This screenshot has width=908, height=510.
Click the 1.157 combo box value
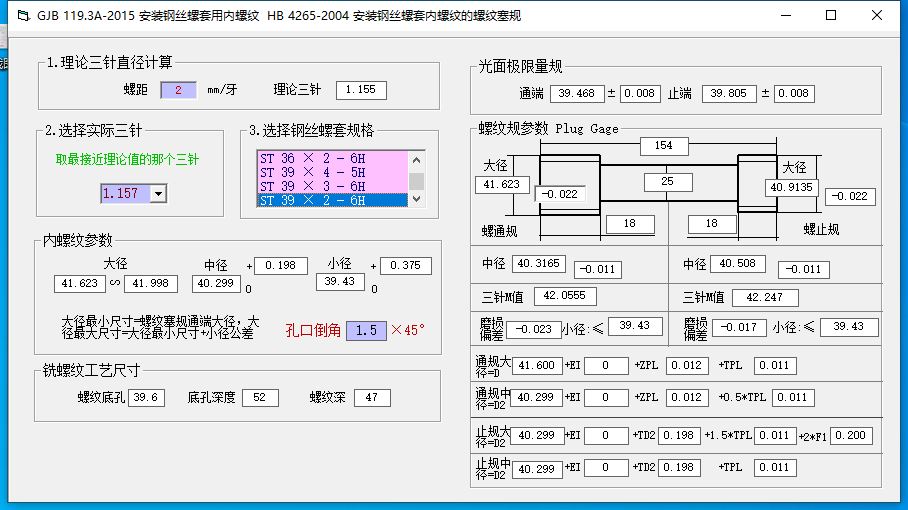pyautogui.click(x=125, y=193)
